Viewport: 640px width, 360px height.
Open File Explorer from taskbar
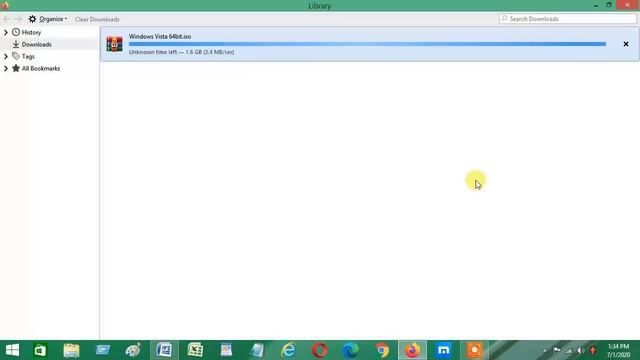pos(71,350)
